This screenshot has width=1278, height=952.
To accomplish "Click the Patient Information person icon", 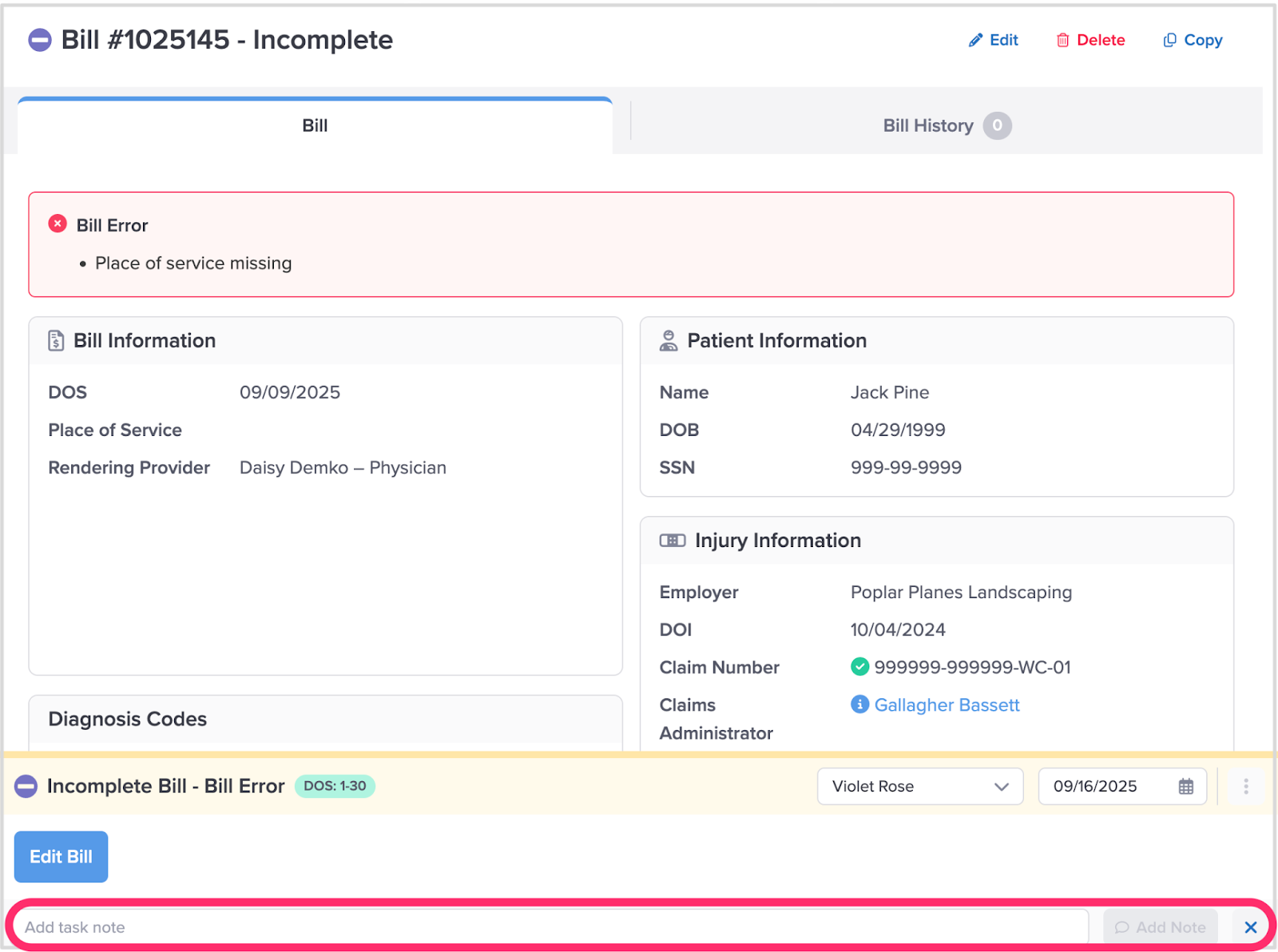I will point(669,341).
